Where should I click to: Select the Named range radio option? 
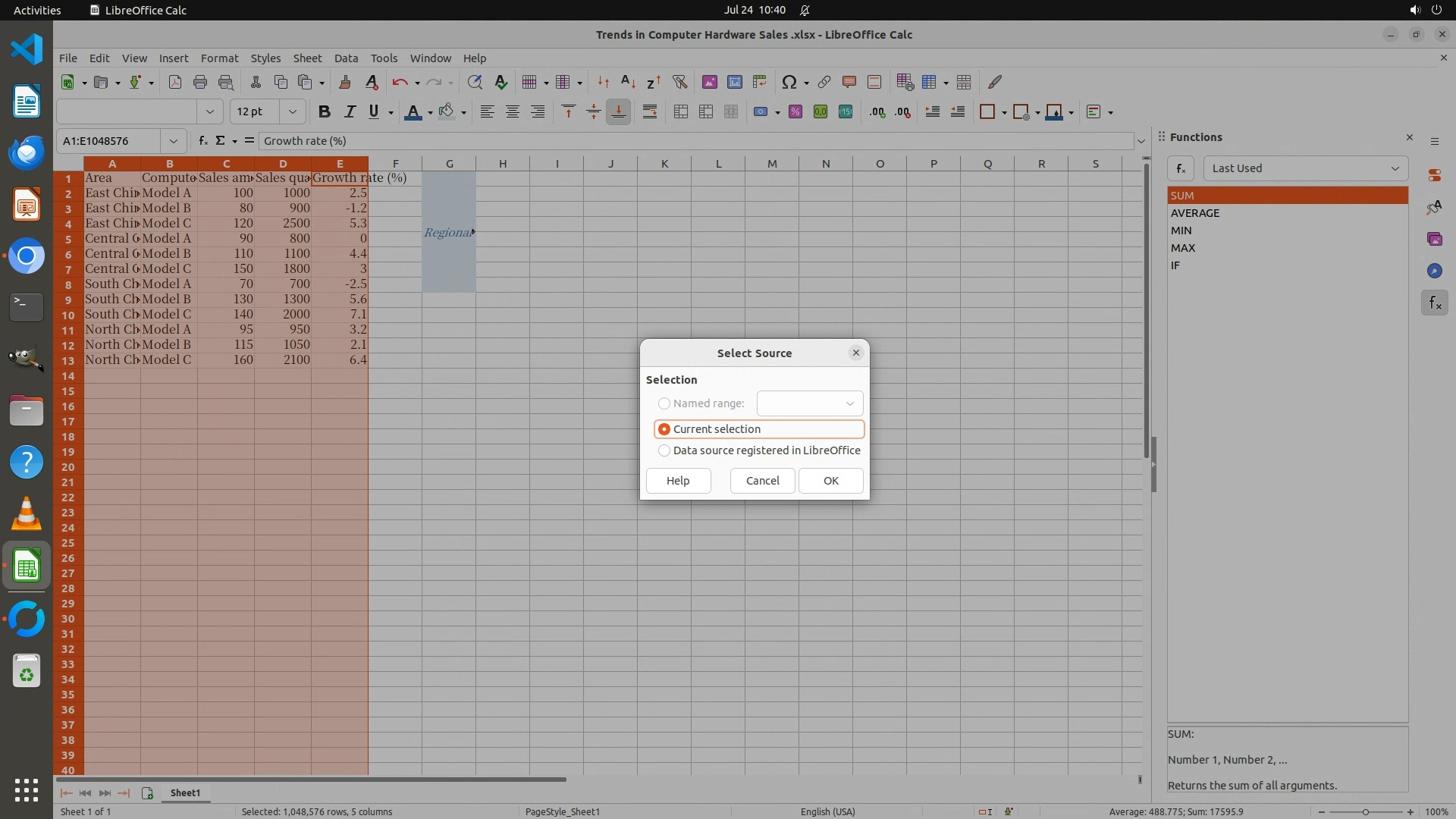point(664,403)
